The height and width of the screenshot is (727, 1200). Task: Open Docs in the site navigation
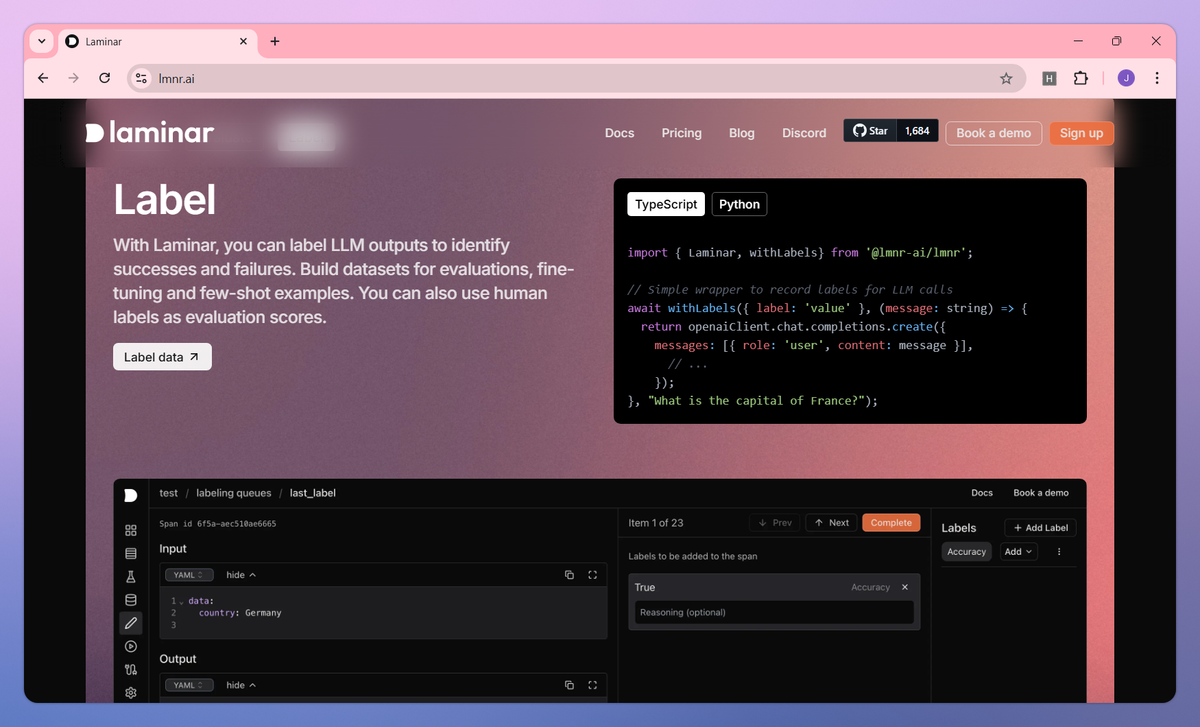coord(620,133)
